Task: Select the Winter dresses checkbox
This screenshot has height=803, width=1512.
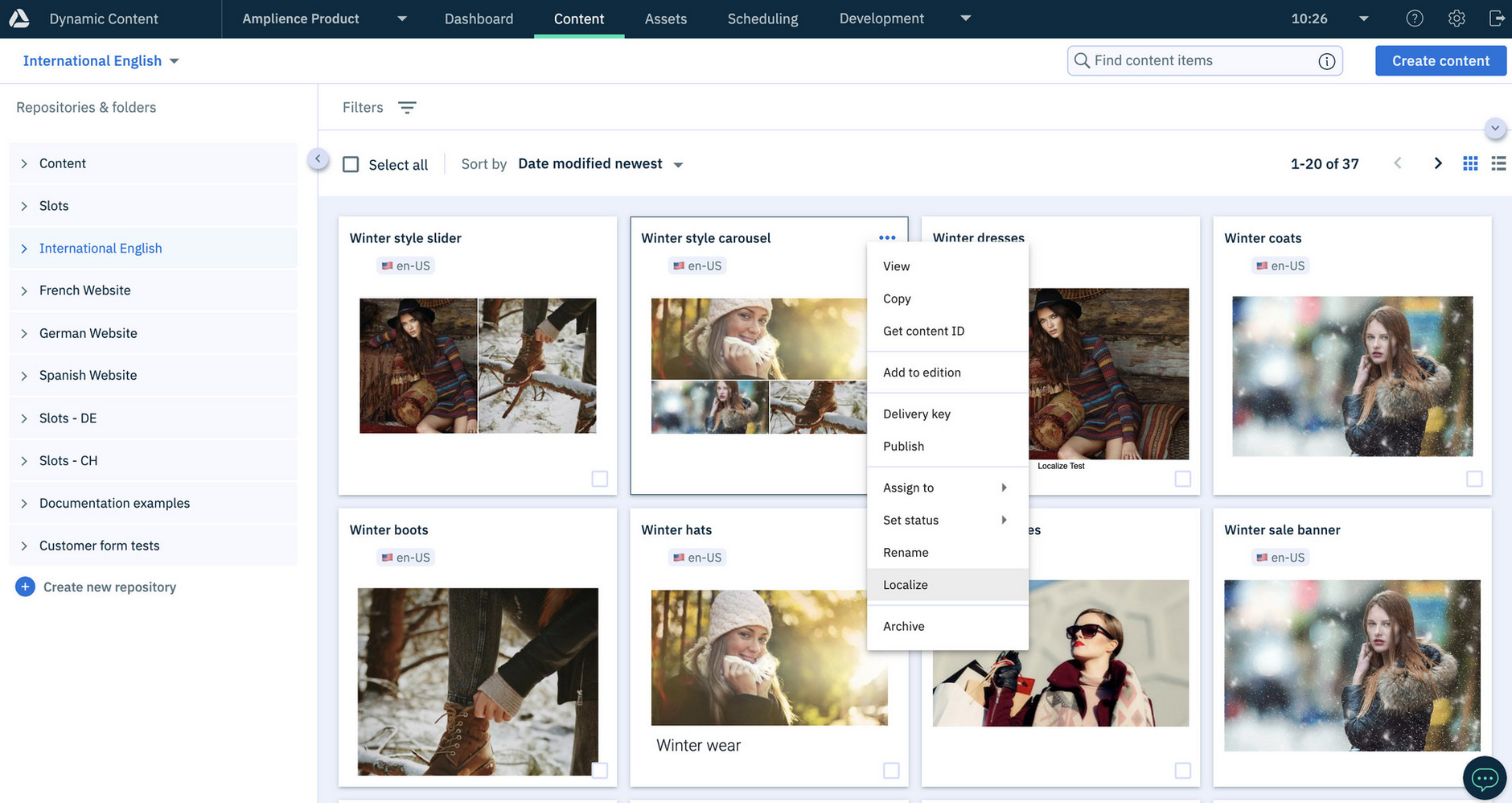Action: click(1183, 479)
